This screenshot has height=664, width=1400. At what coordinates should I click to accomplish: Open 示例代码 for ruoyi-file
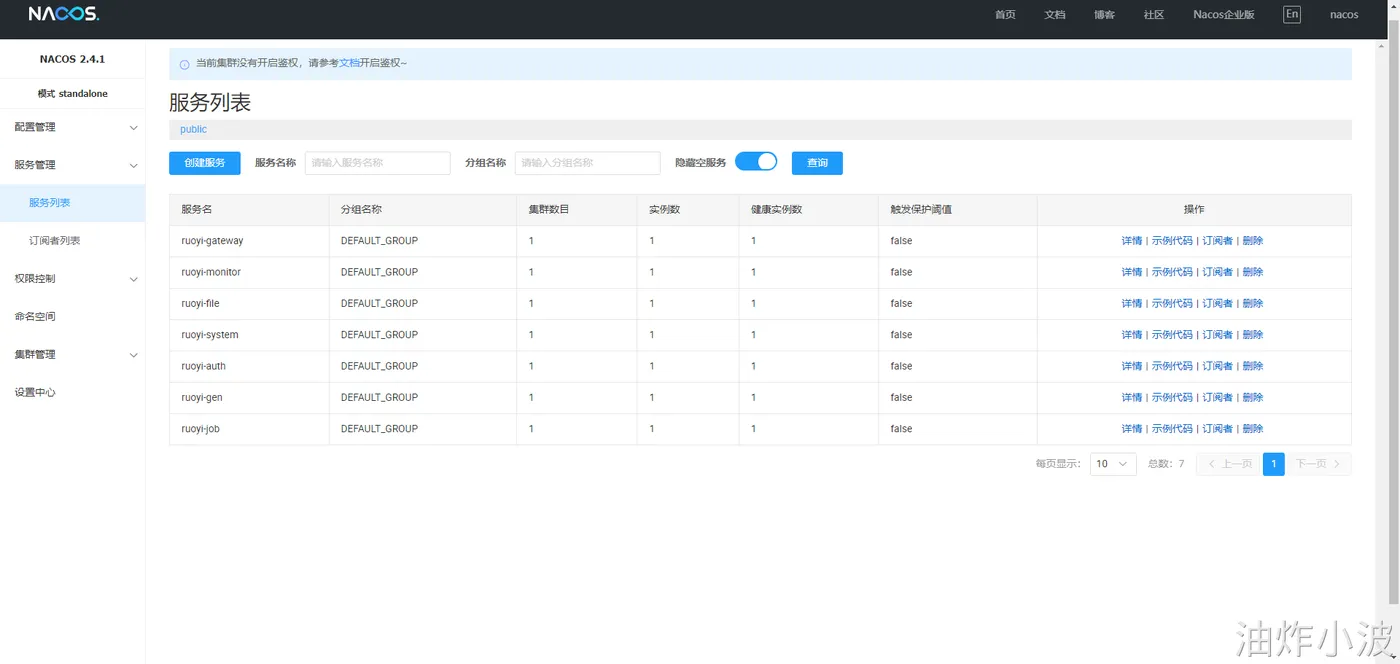tap(1172, 303)
